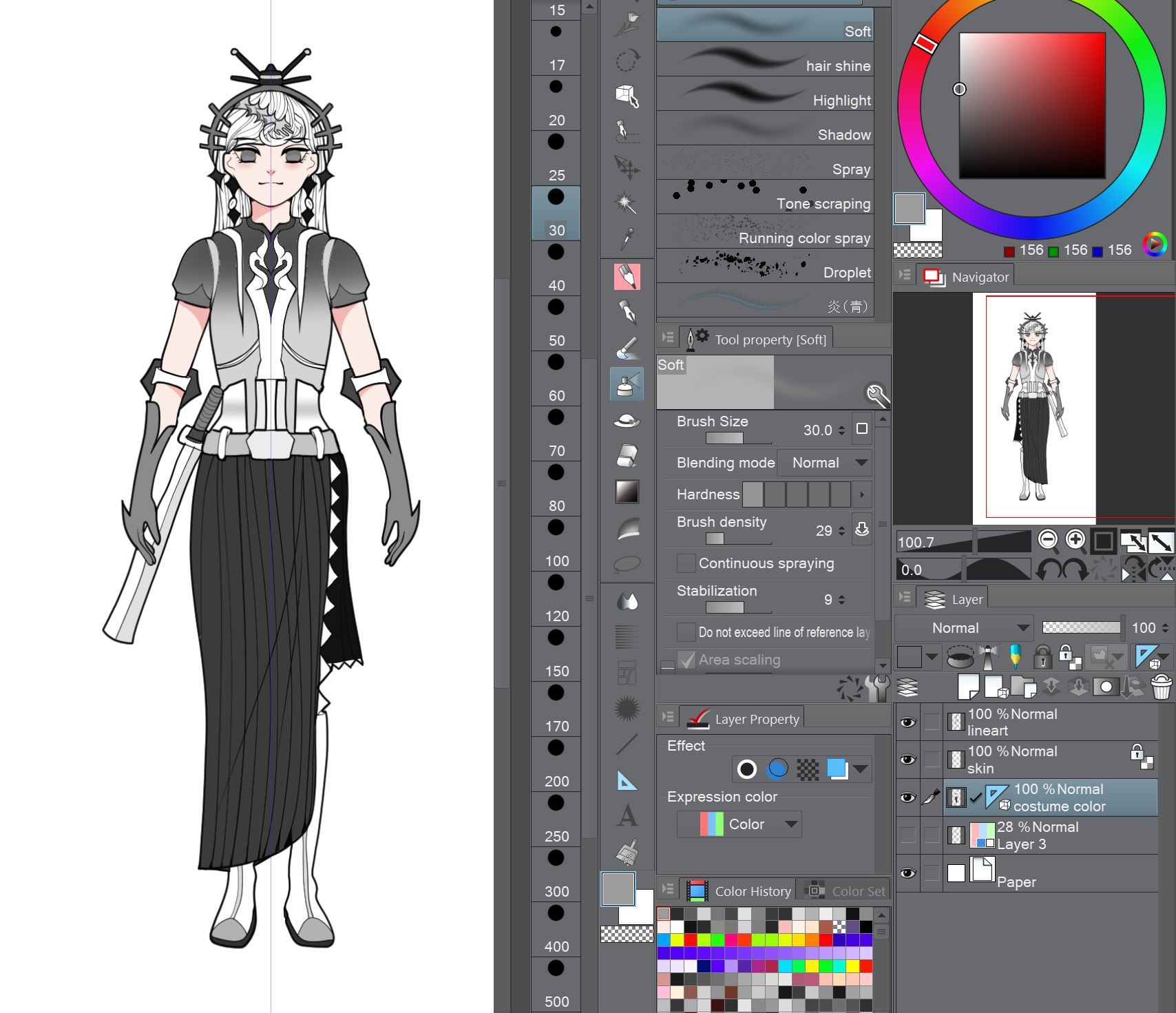Toggle Set as reference layer lighthouse icon
The height and width of the screenshot is (1013, 1176).
[988, 657]
